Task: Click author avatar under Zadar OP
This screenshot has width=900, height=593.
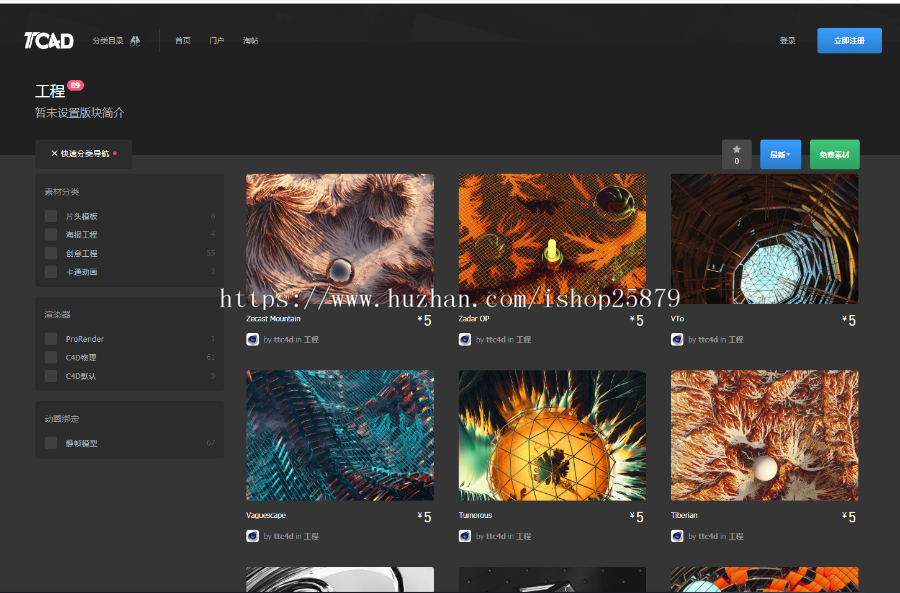Action: click(465, 339)
